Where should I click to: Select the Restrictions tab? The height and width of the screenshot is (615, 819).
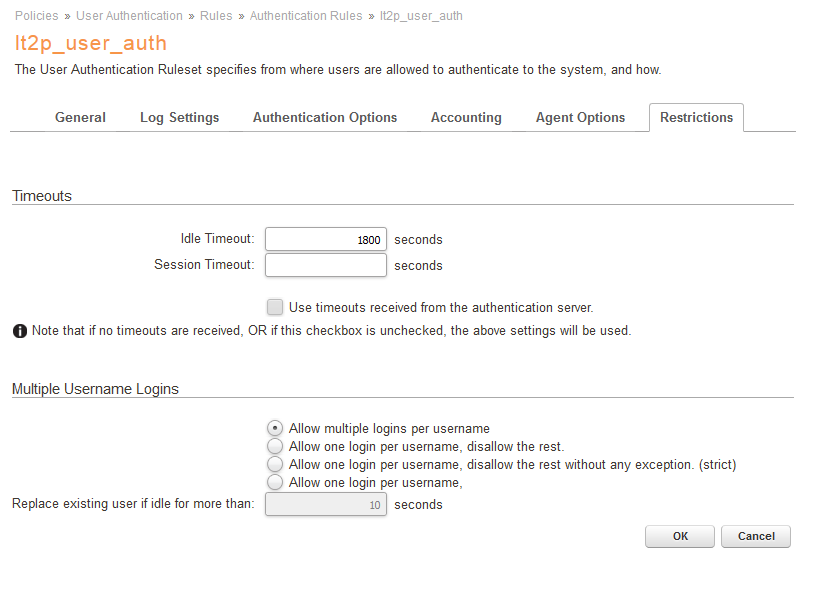coord(696,118)
